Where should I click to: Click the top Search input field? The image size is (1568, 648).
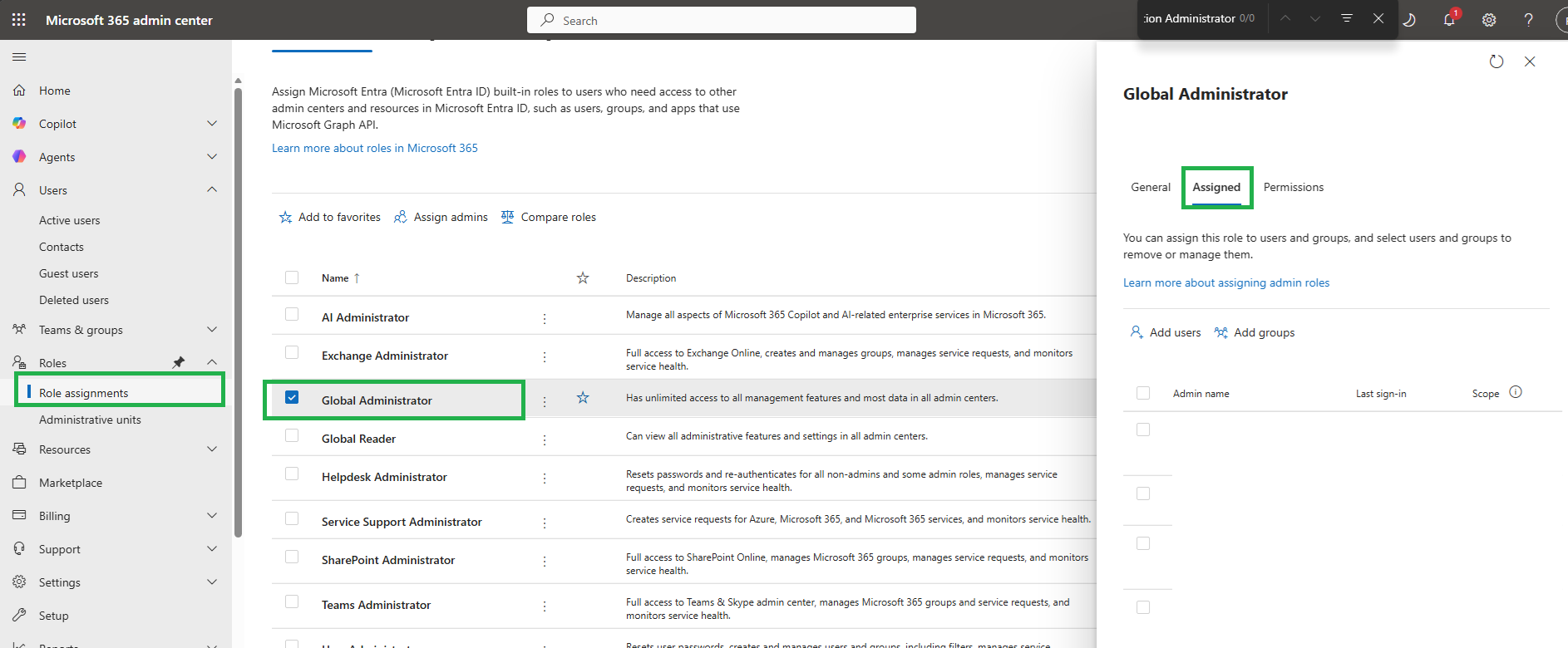pos(722,20)
